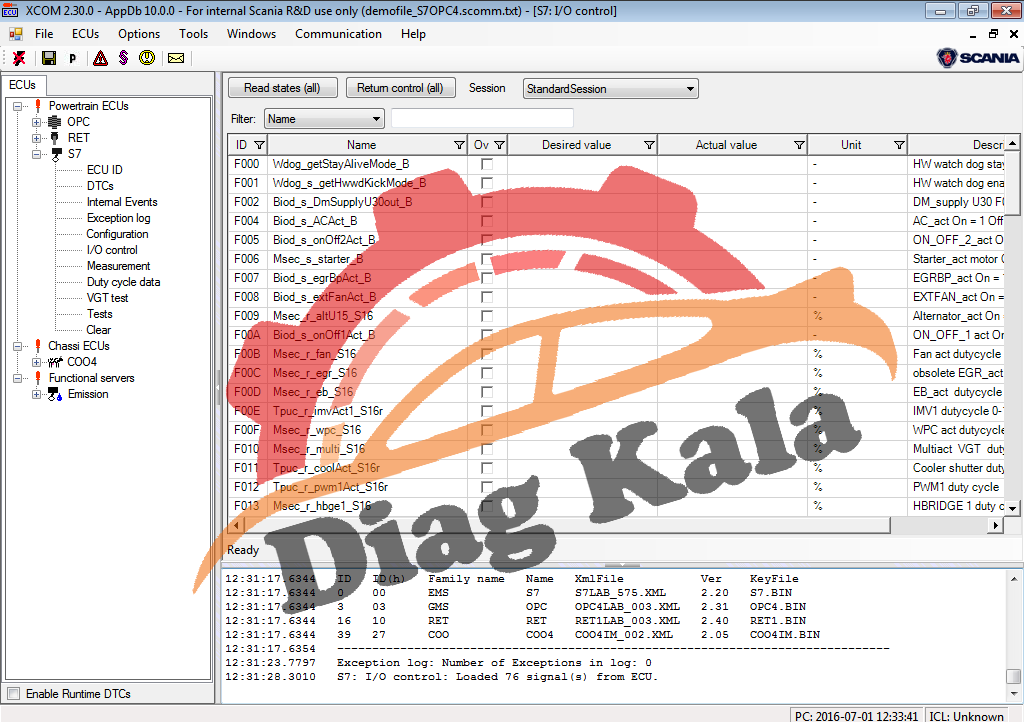The height and width of the screenshot is (722, 1024).
Task: Expand the RET tree node
Action: pyautogui.click(x=37, y=138)
